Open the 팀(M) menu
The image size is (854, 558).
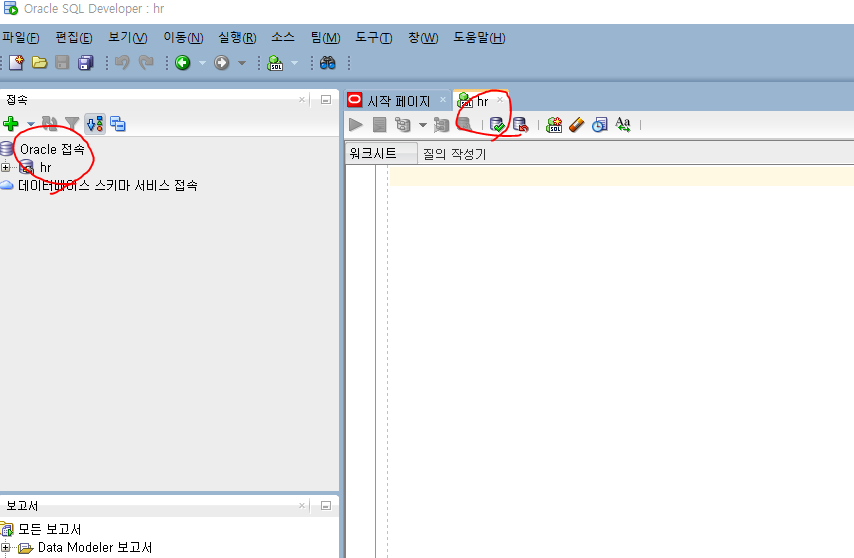click(325, 38)
